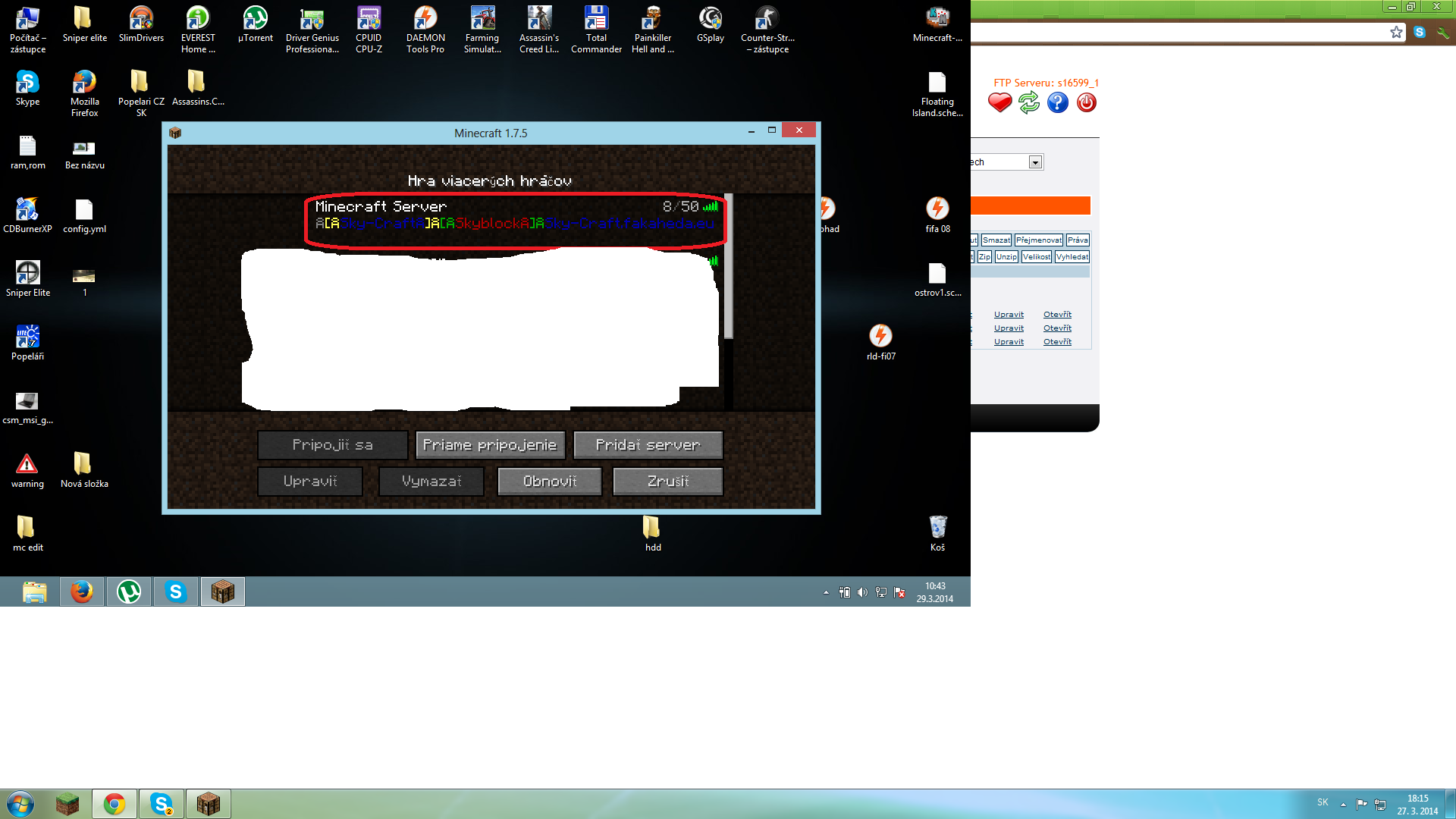
Task: Select the warning triangle desktop icon
Action: pyautogui.click(x=27, y=471)
